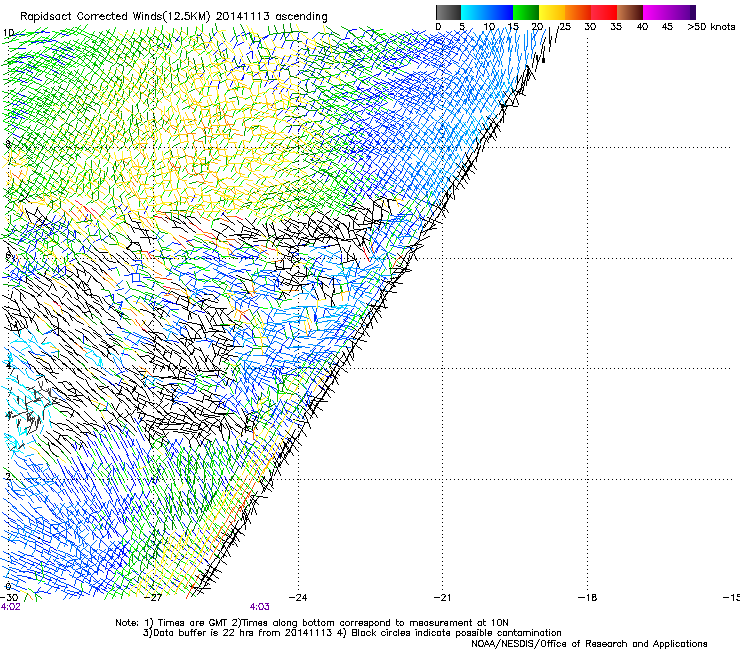
Task: Click the '>50 knots' legend label
Action: [711, 27]
